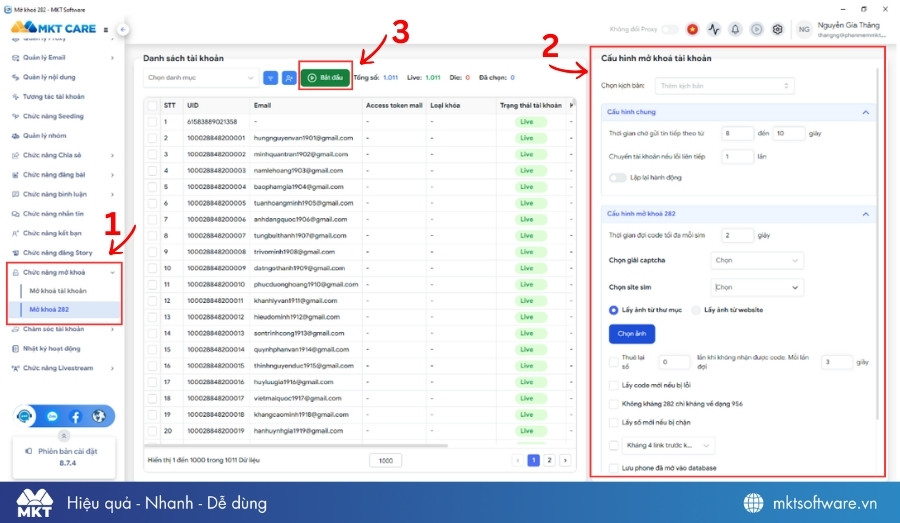Go to page 2 of account list

click(549, 460)
